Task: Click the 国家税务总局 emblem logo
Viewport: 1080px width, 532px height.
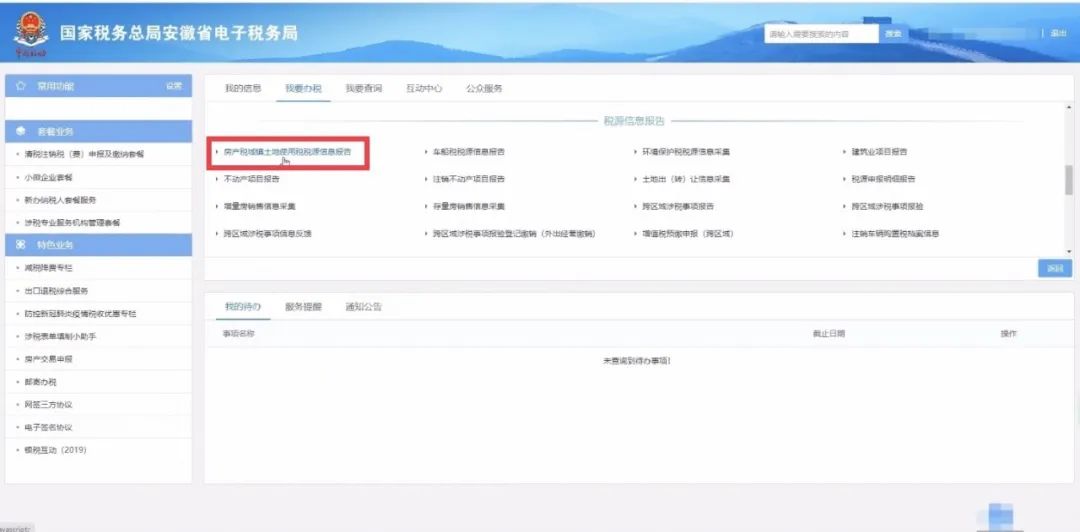Action: pyautogui.click(x=31, y=34)
